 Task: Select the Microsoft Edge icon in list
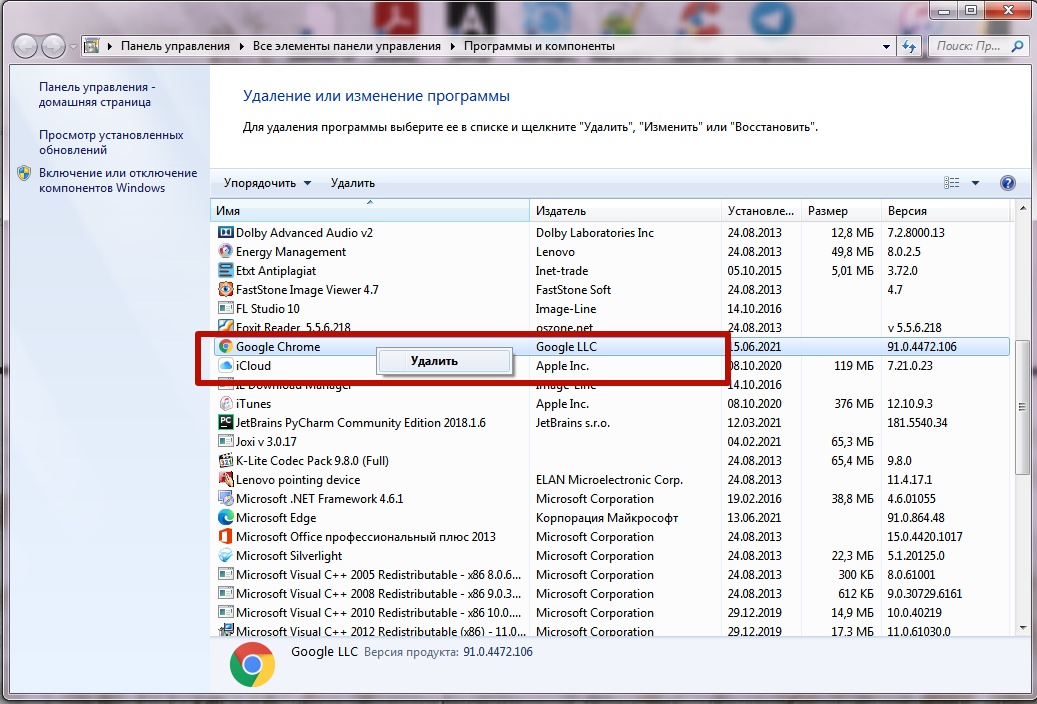point(226,518)
